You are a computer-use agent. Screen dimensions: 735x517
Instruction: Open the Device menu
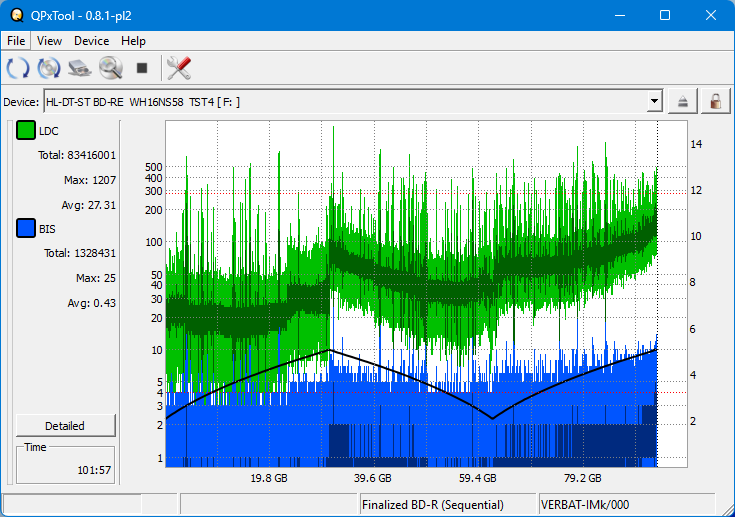click(x=91, y=41)
